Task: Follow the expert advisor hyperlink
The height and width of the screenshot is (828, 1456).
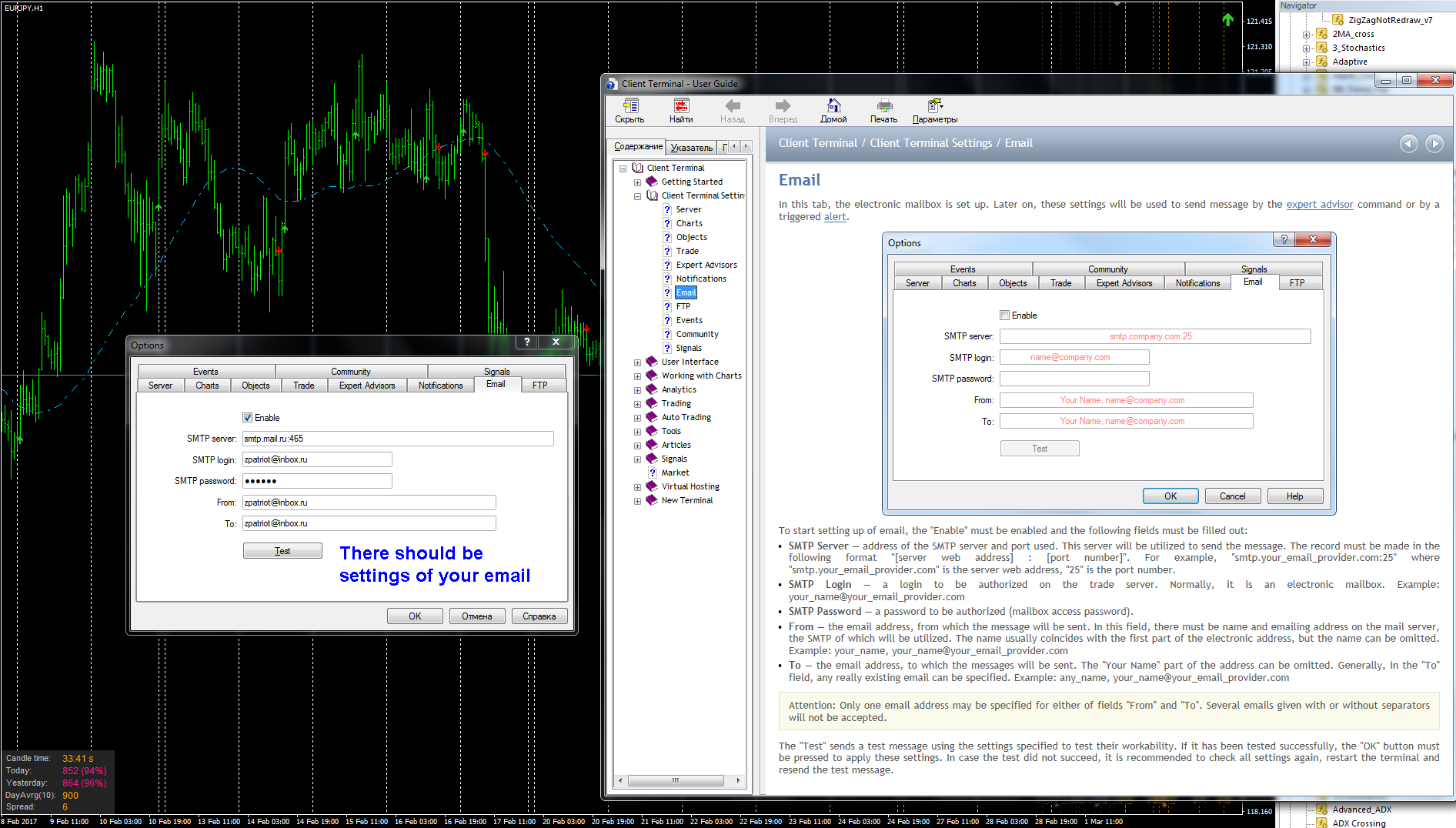Action: (x=1319, y=205)
